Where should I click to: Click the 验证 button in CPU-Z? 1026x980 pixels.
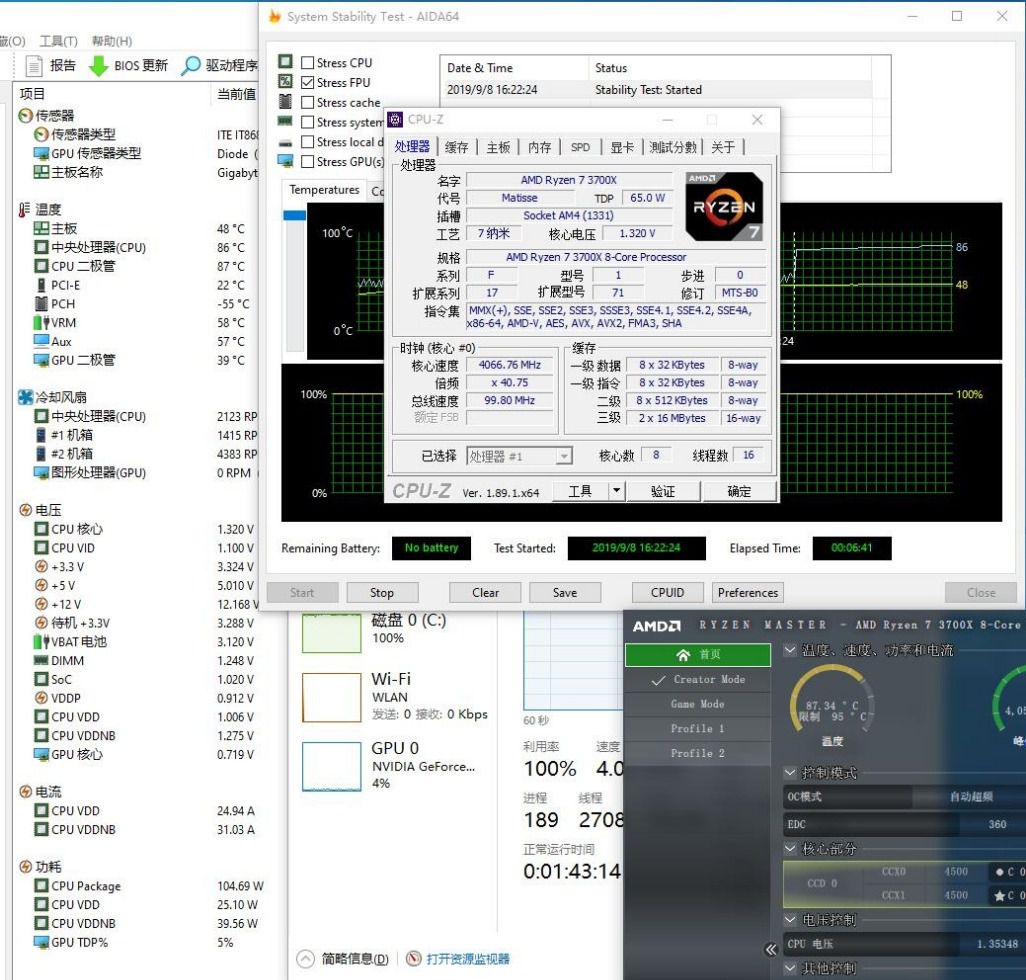point(662,490)
